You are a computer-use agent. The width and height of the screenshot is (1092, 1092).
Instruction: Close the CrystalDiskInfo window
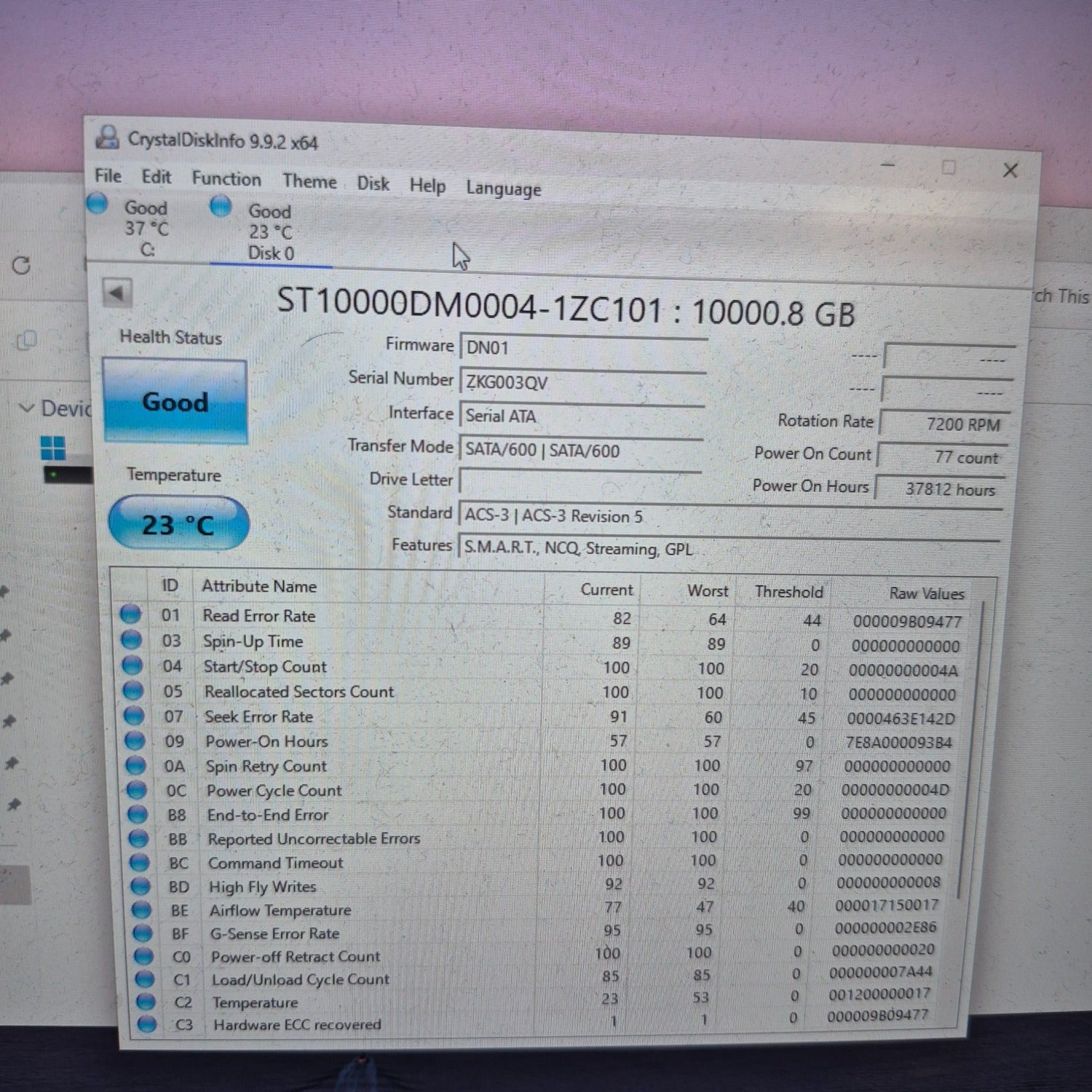tap(1010, 170)
